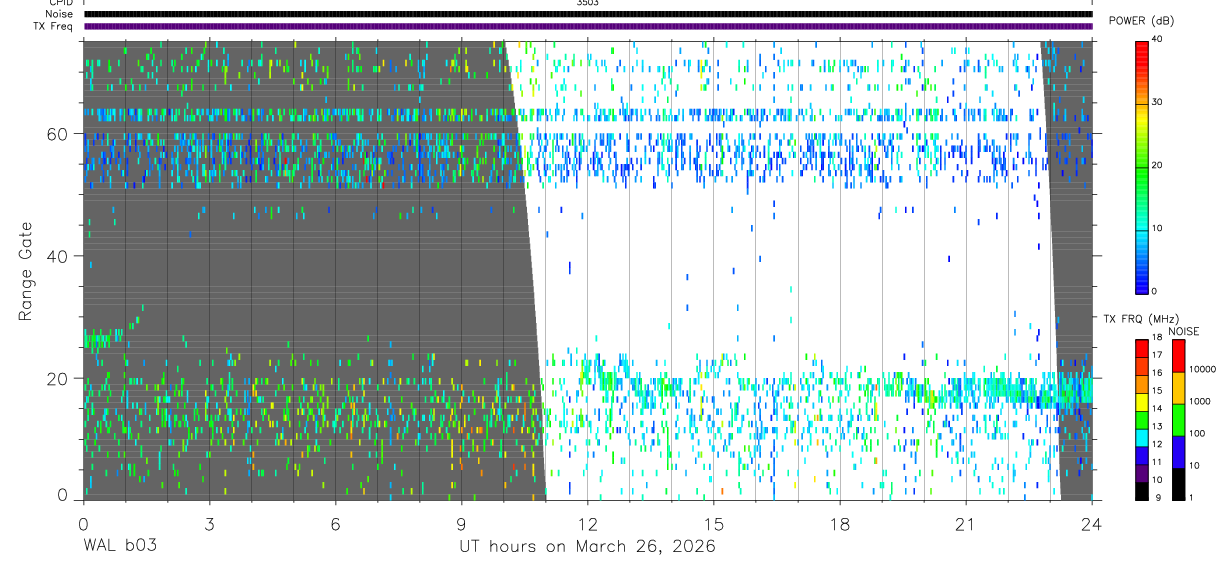1228x567 pixels.
Task: Click the "3" hour tick on the UT axis
Action: pos(209,524)
